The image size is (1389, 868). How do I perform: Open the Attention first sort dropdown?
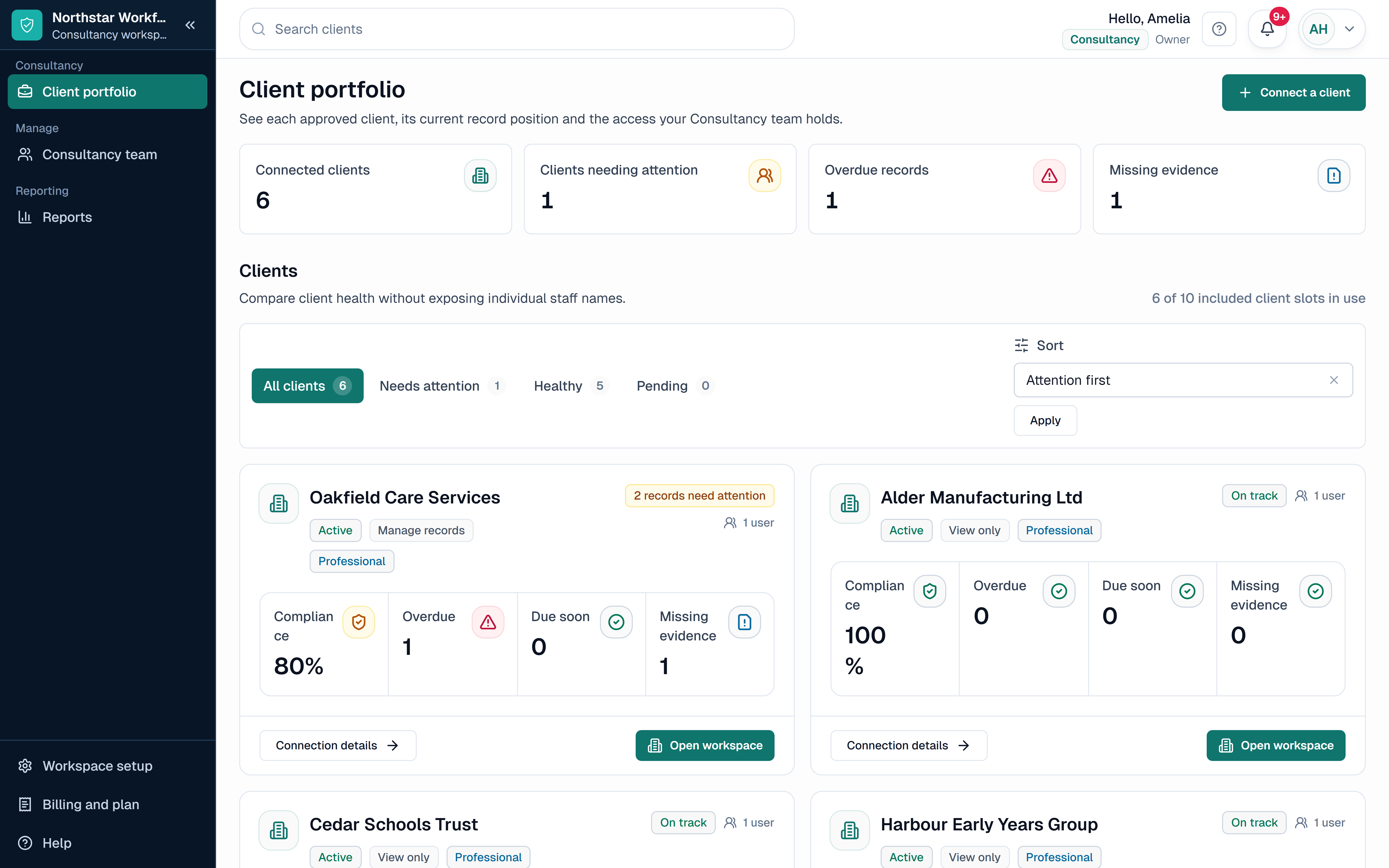(x=1184, y=380)
